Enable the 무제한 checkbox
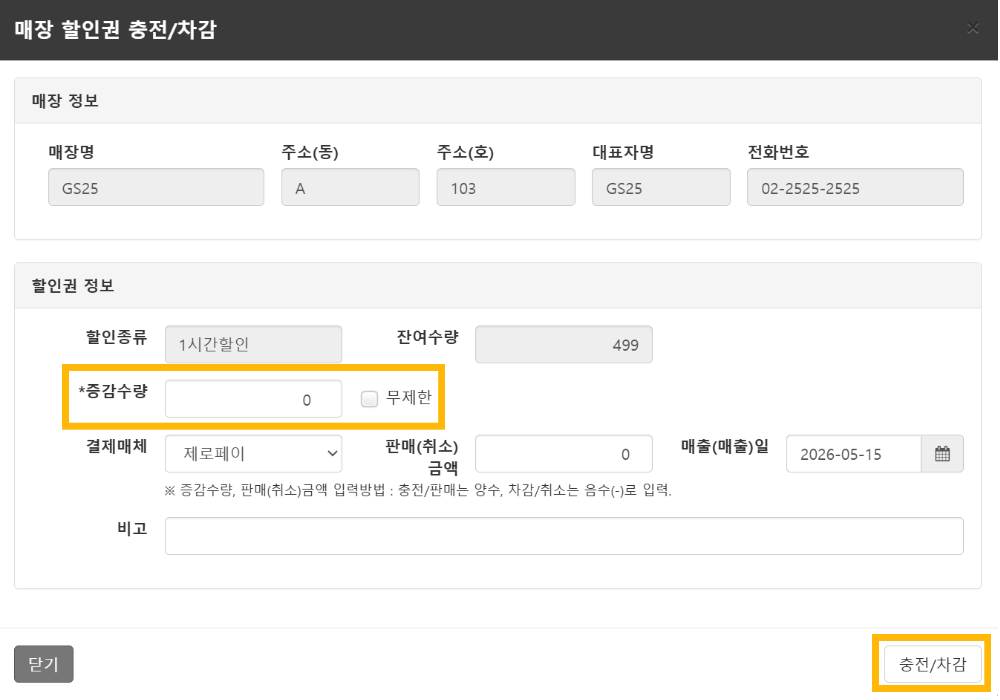 coord(369,399)
